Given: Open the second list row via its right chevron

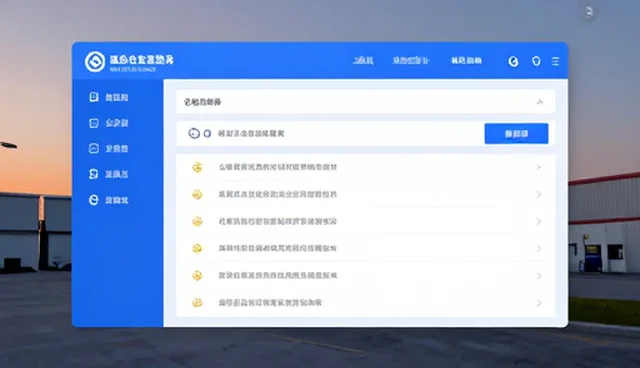Looking at the screenshot, I should [x=539, y=194].
